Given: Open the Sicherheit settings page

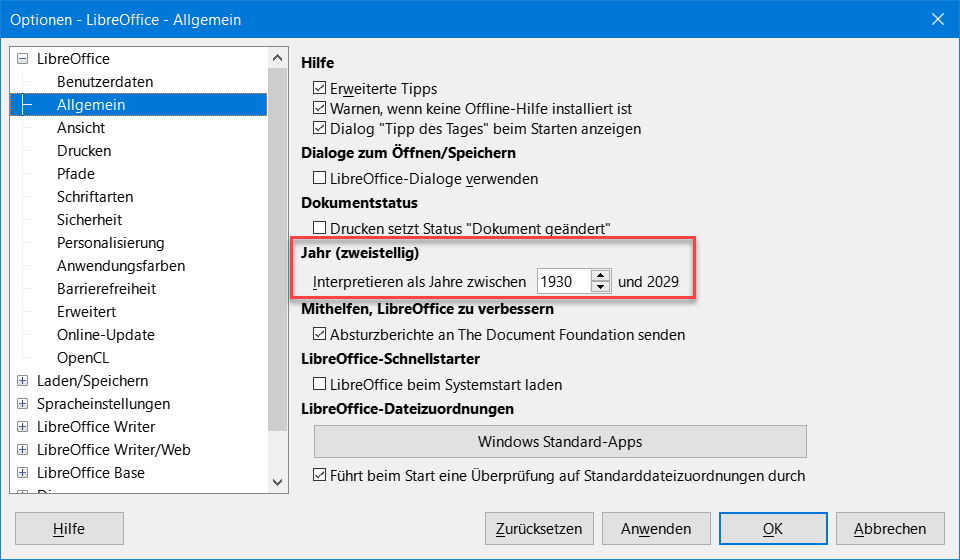Looking at the screenshot, I should click(x=89, y=220).
